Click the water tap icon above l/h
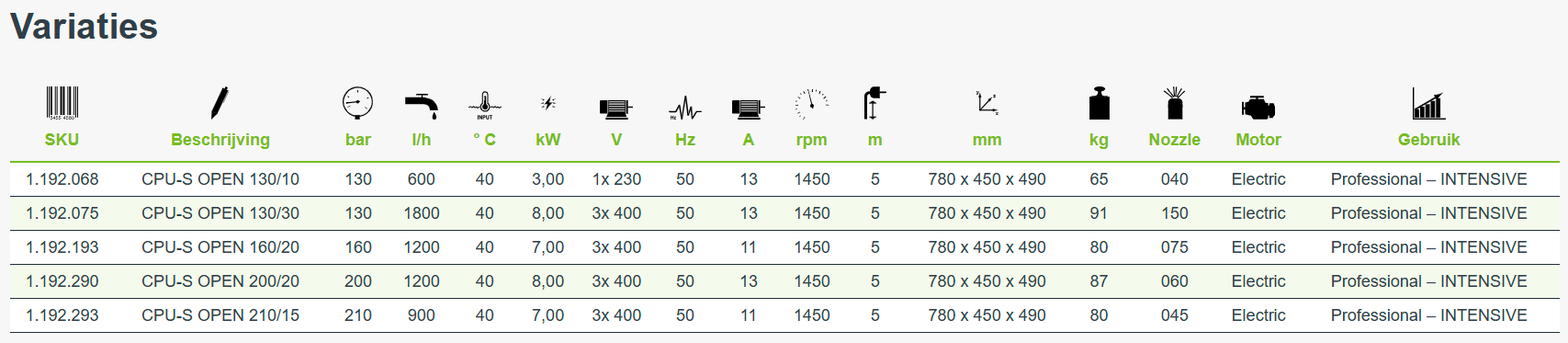This screenshot has width=1568, height=343. point(422,106)
